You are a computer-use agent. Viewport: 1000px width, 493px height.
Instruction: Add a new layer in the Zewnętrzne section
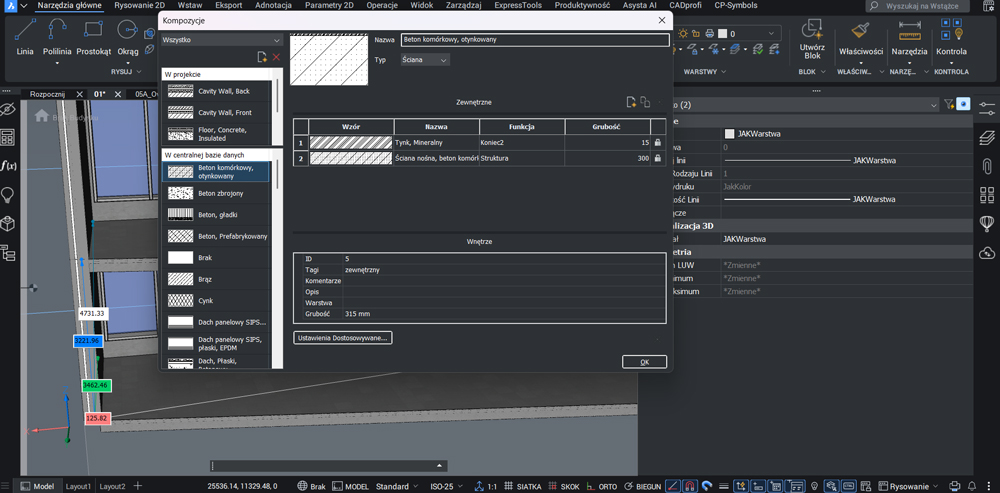pos(631,102)
